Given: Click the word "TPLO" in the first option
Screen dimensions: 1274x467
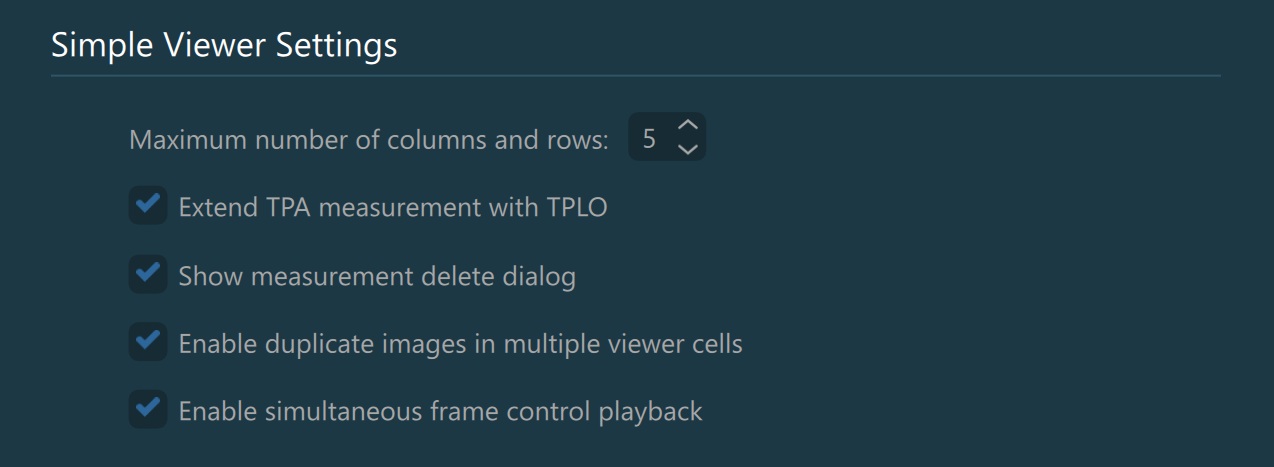Looking at the screenshot, I should [x=577, y=207].
